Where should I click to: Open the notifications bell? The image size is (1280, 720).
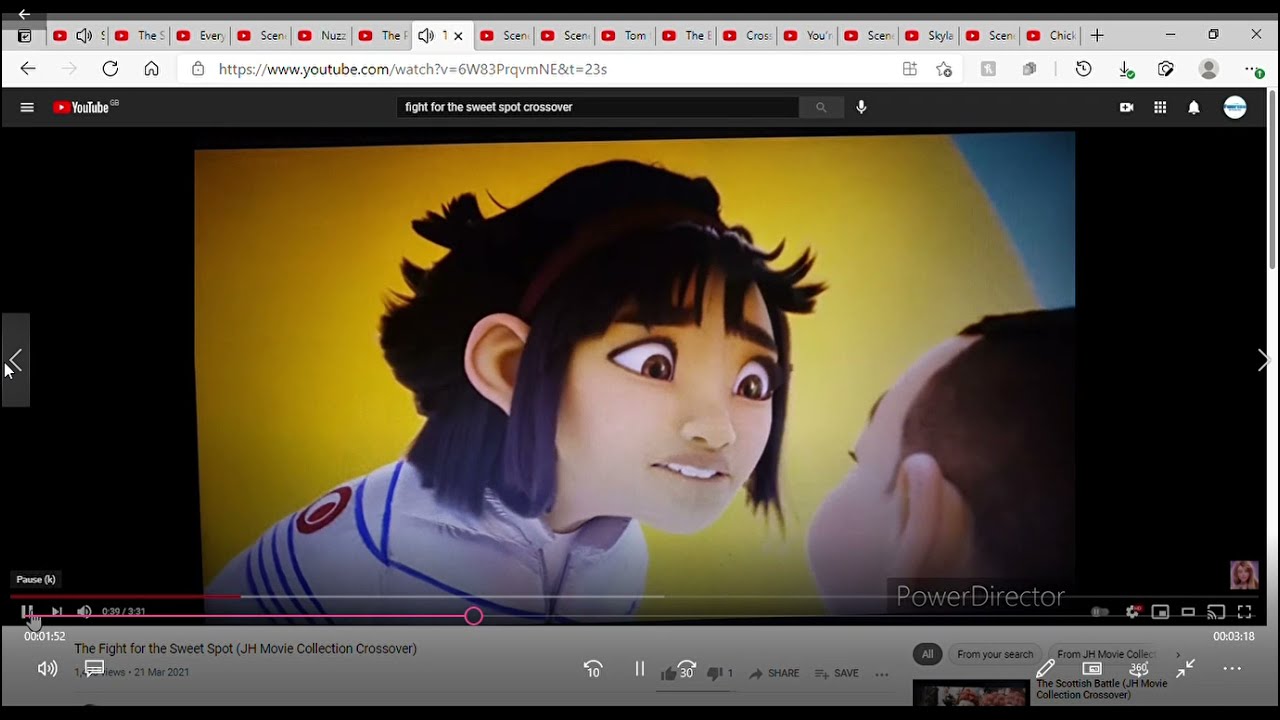click(1194, 107)
